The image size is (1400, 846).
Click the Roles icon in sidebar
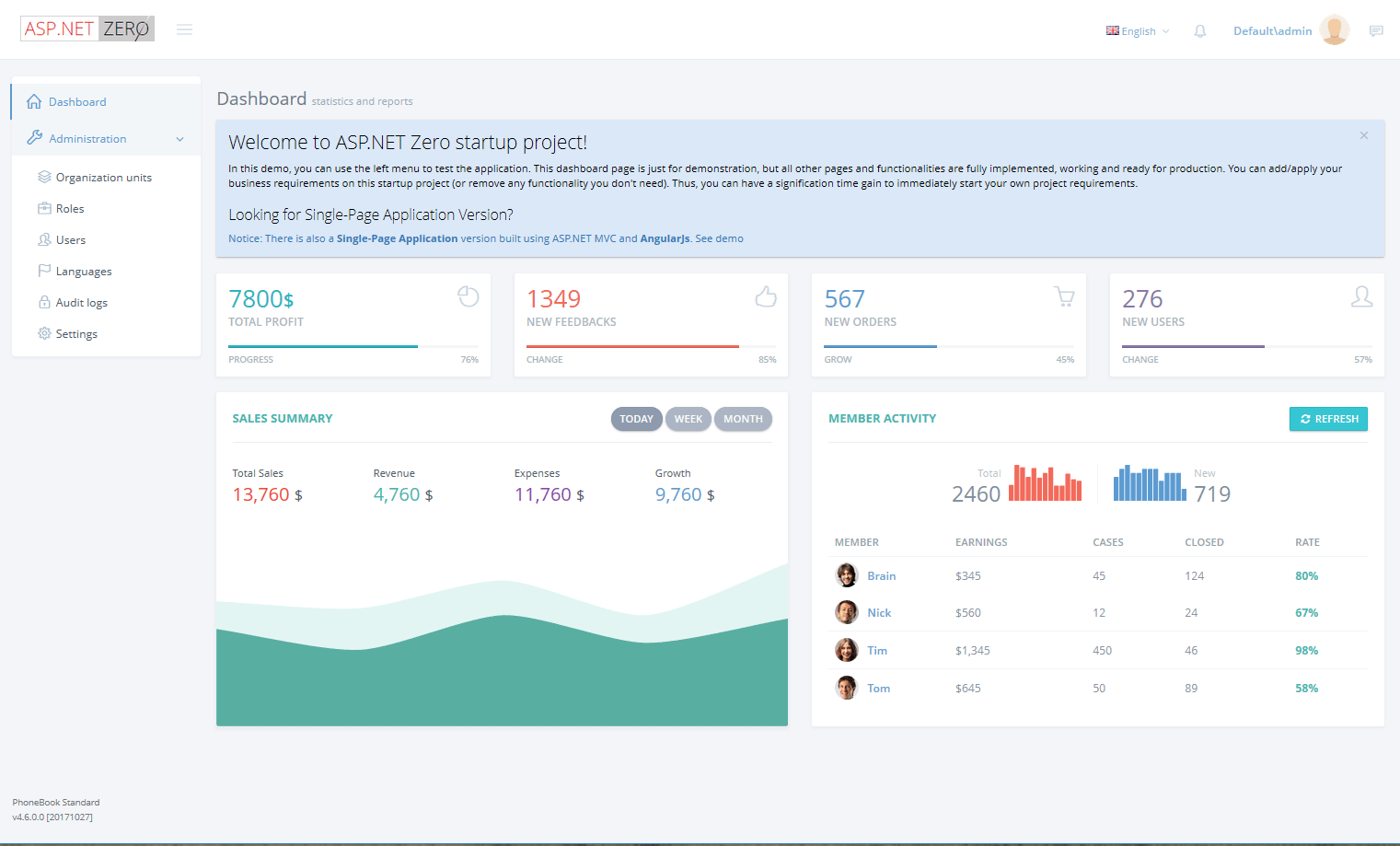point(44,208)
